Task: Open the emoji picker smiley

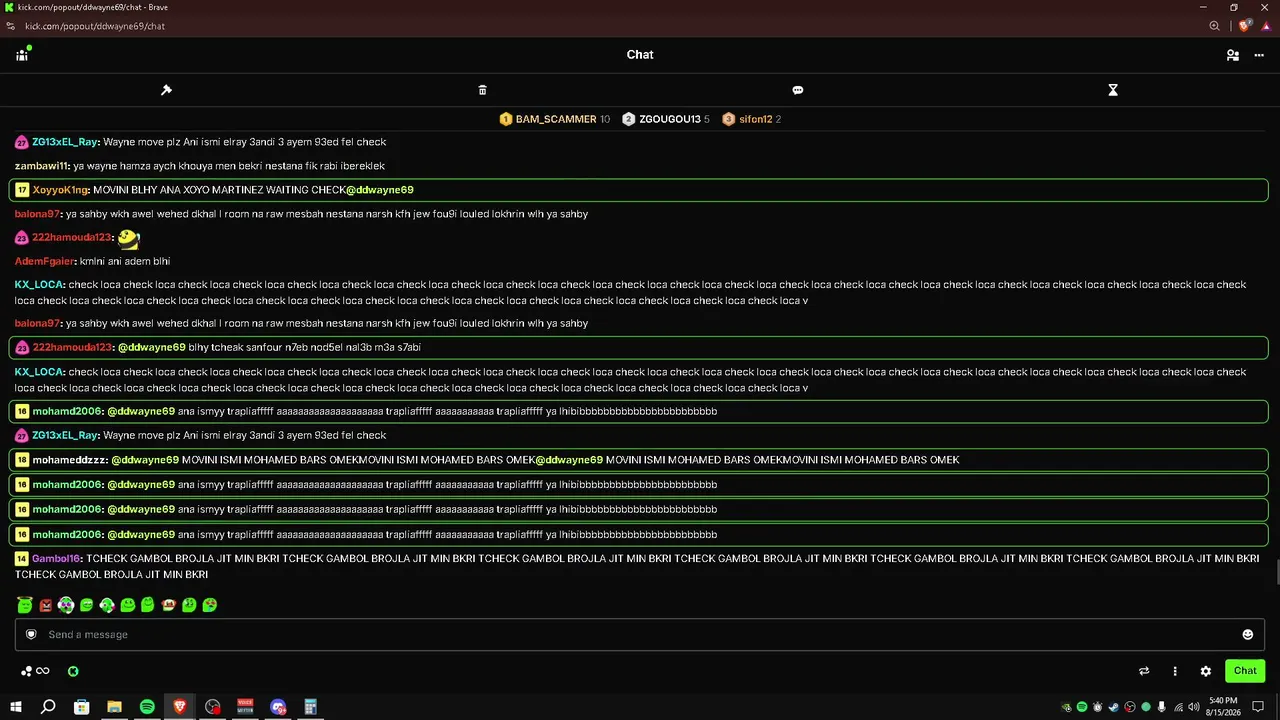Action: [x=1247, y=635]
